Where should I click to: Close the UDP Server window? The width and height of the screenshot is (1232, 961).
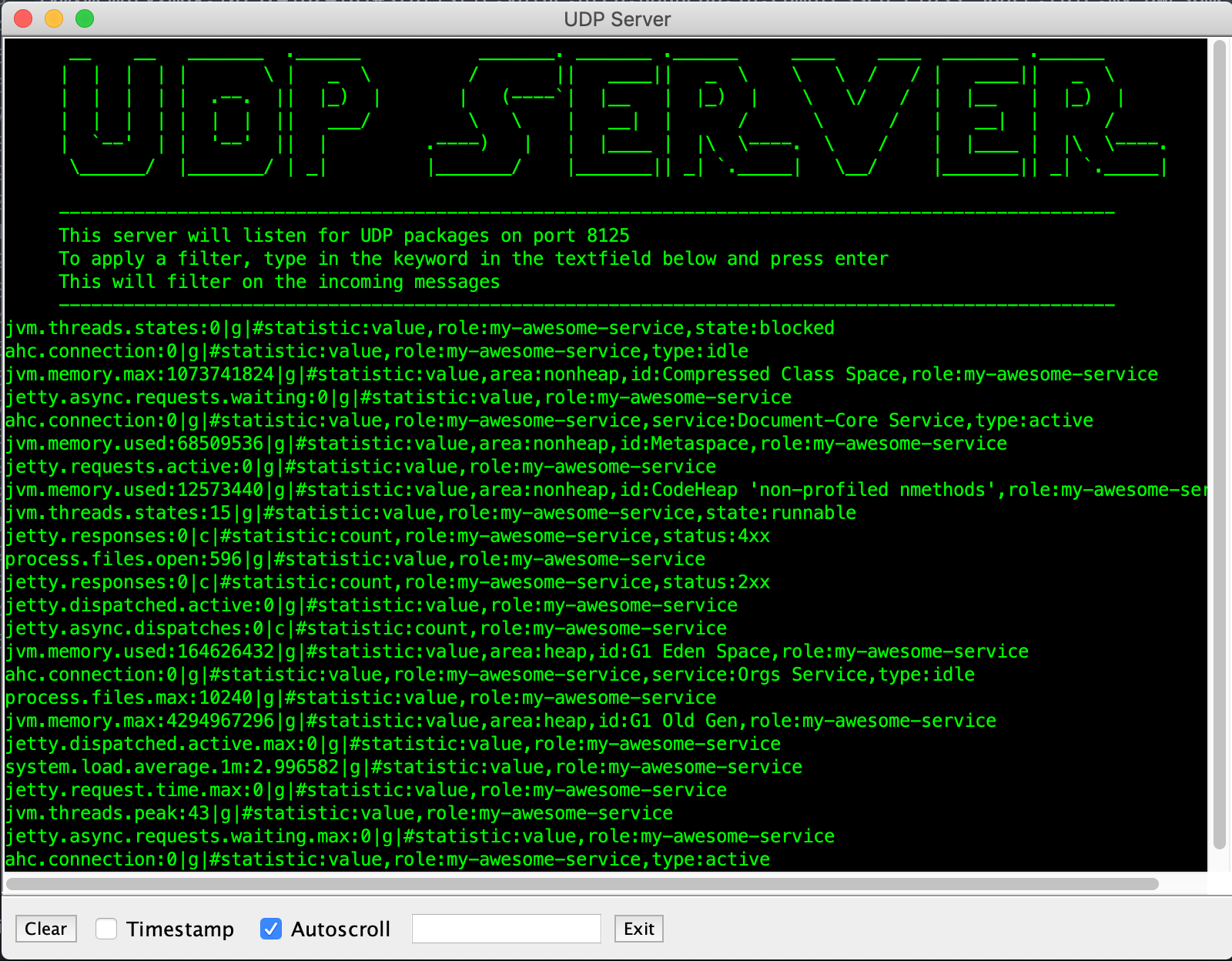point(23,18)
